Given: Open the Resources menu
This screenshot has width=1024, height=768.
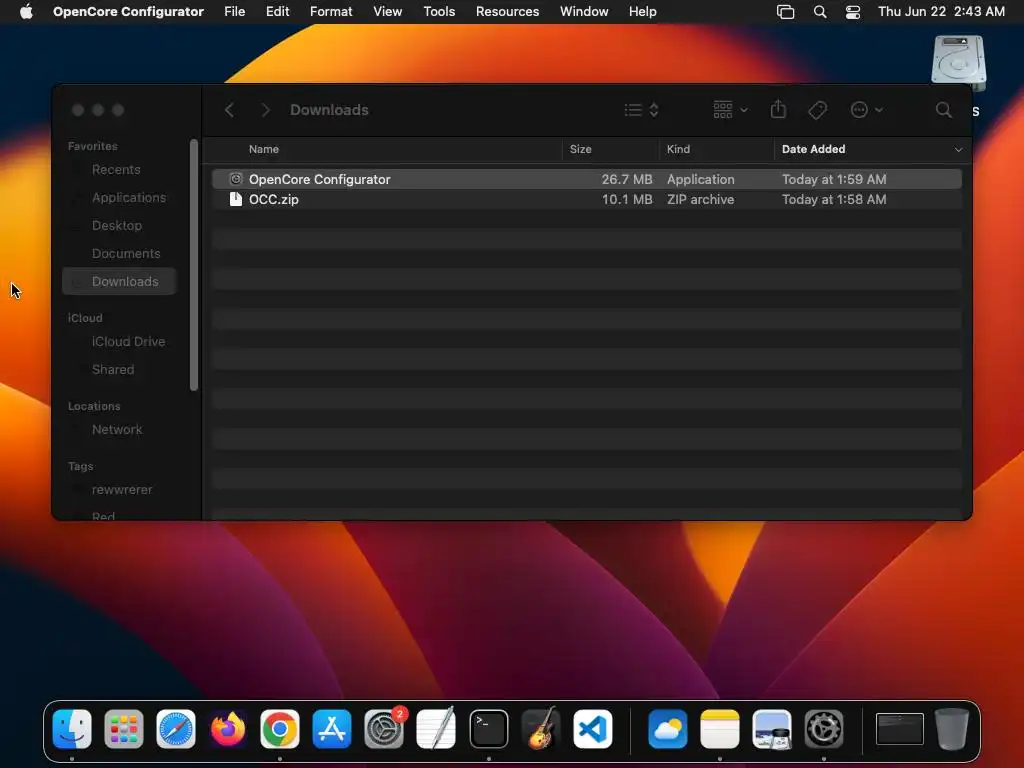Looking at the screenshot, I should pyautogui.click(x=507, y=12).
